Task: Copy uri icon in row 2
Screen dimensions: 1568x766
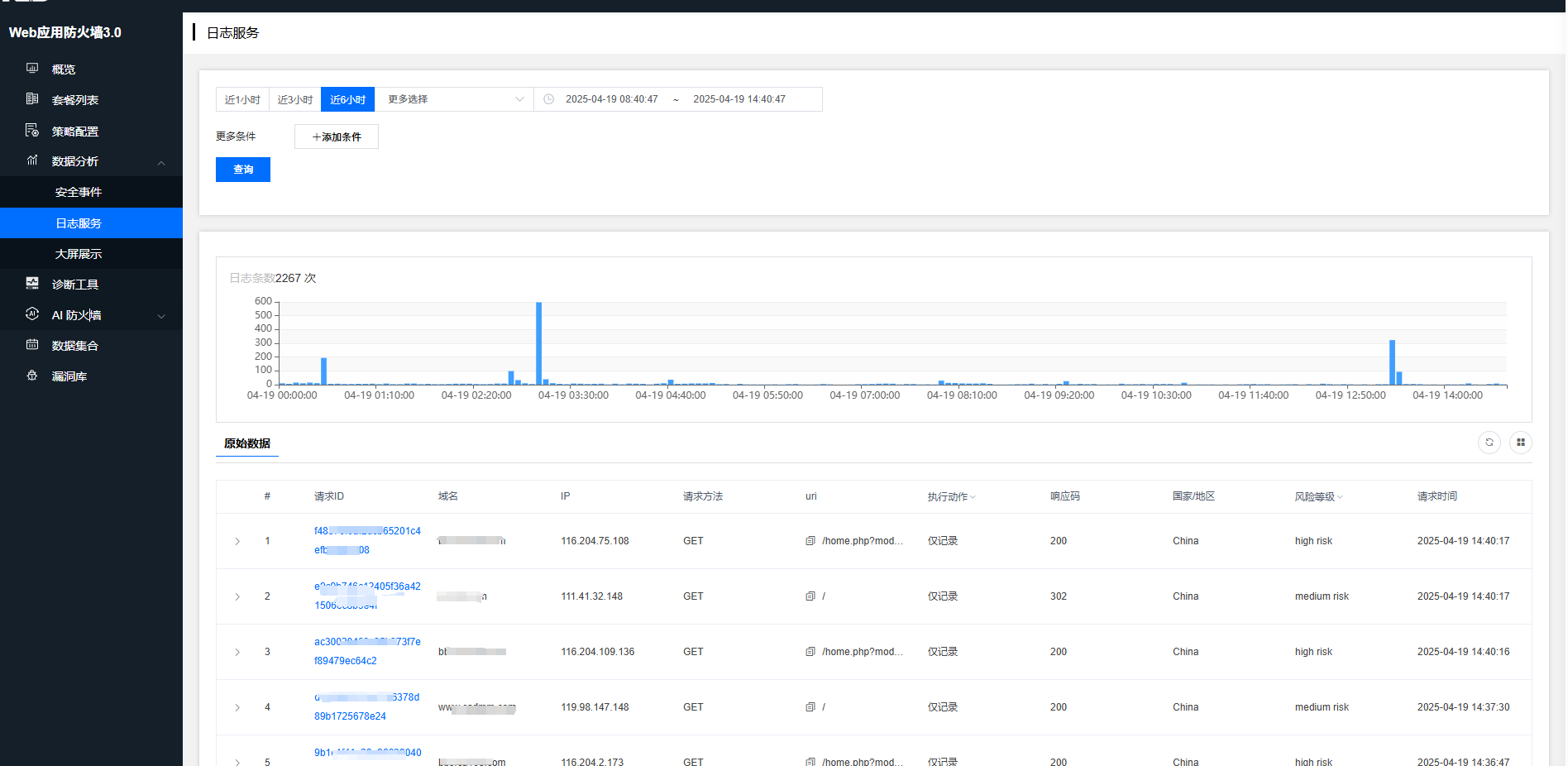Action: click(x=810, y=596)
